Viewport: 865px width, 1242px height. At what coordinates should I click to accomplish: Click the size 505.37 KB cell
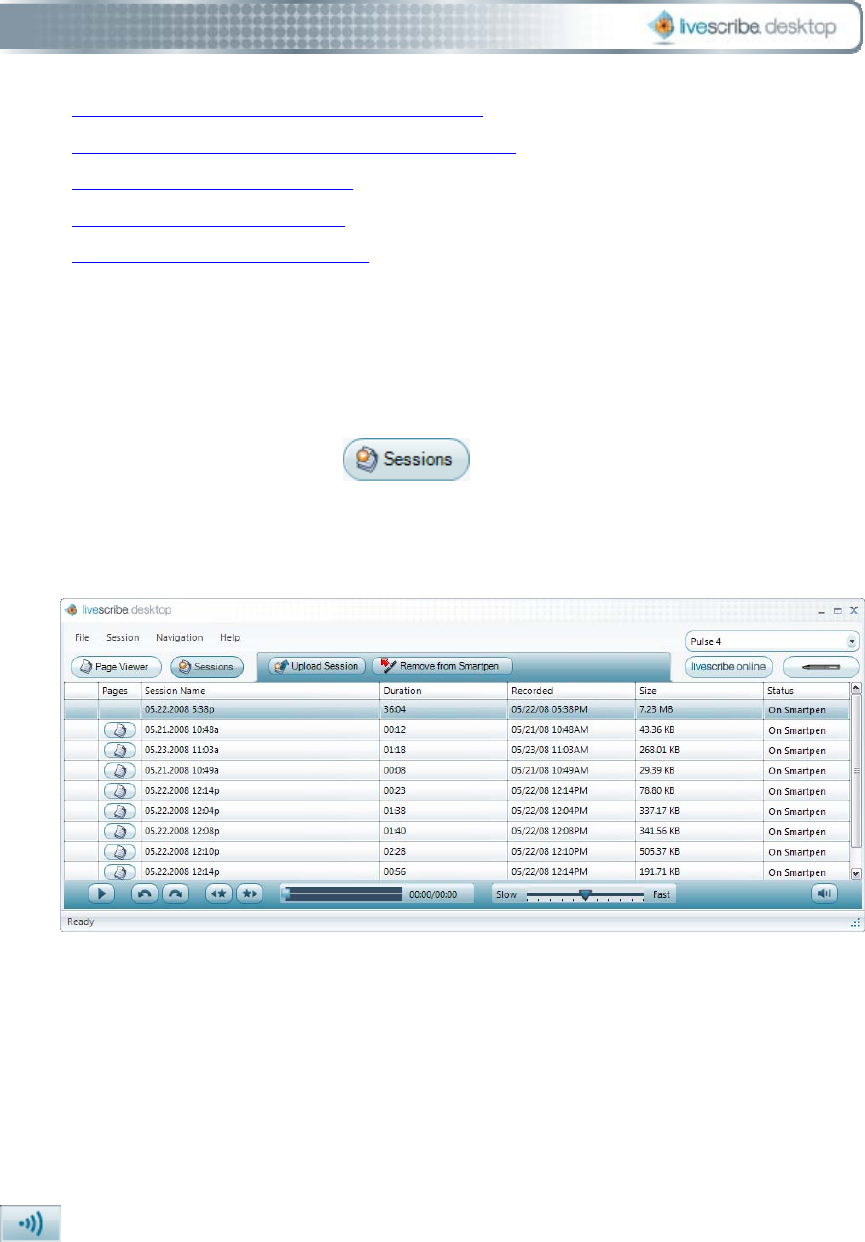(x=699, y=852)
